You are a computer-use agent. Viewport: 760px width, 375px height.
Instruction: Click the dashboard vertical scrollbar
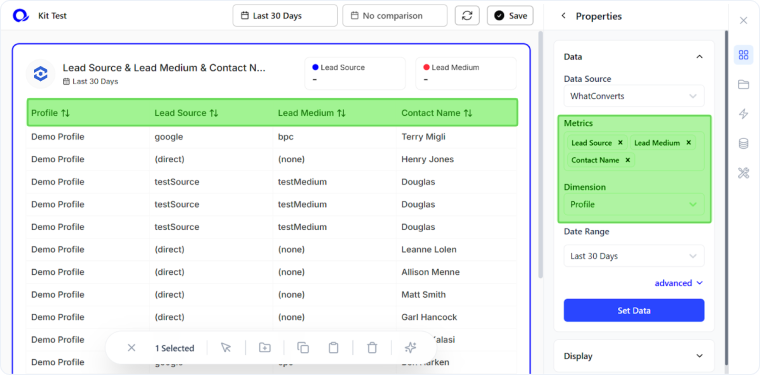click(x=540, y=155)
